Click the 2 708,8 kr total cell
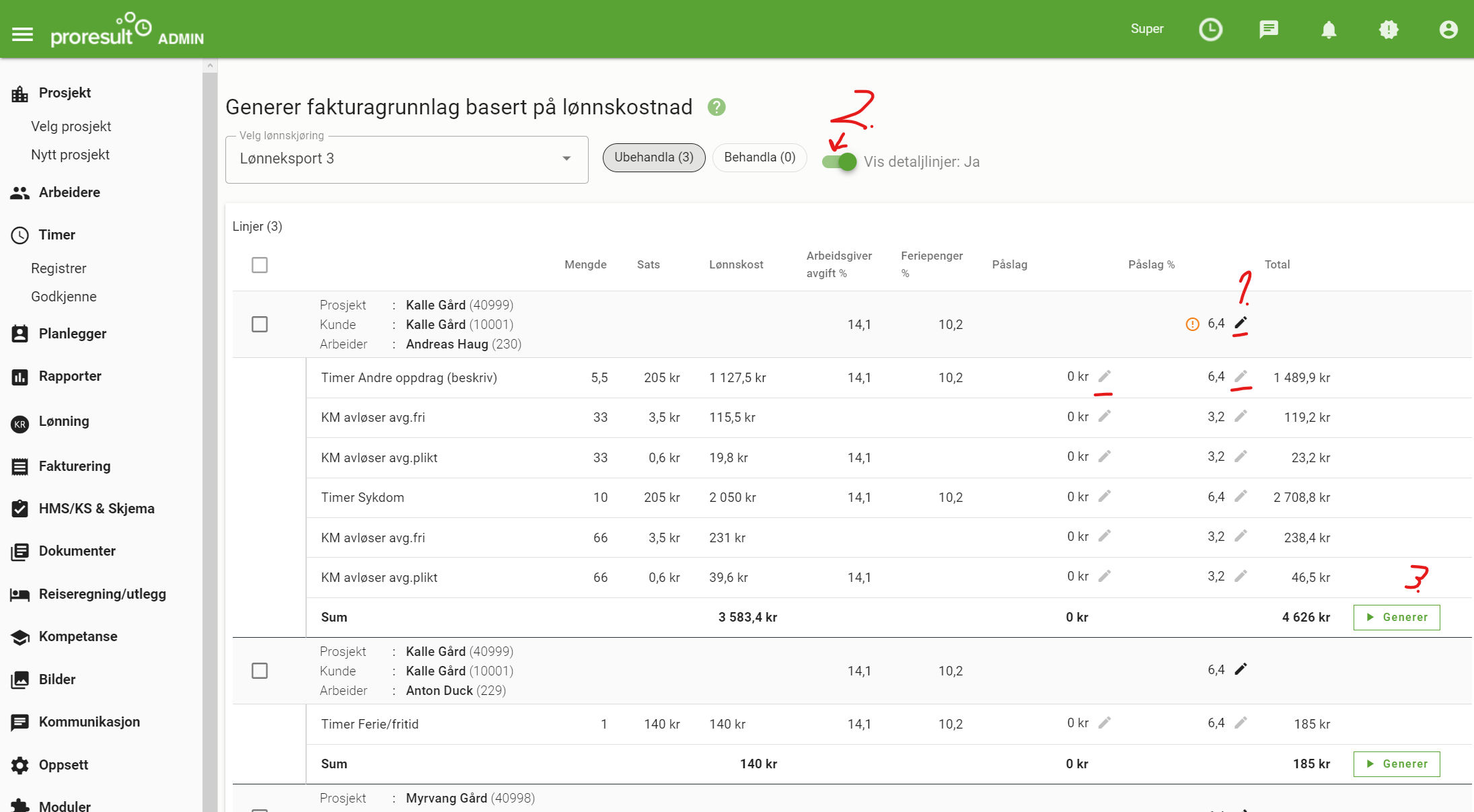This screenshot has height=812, width=1474. point(1302,497)
